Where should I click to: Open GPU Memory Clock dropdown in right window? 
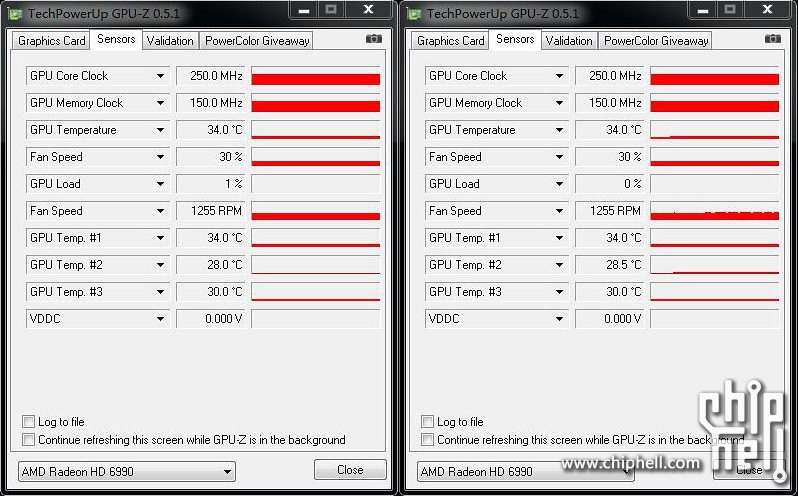tap(497, 103)
